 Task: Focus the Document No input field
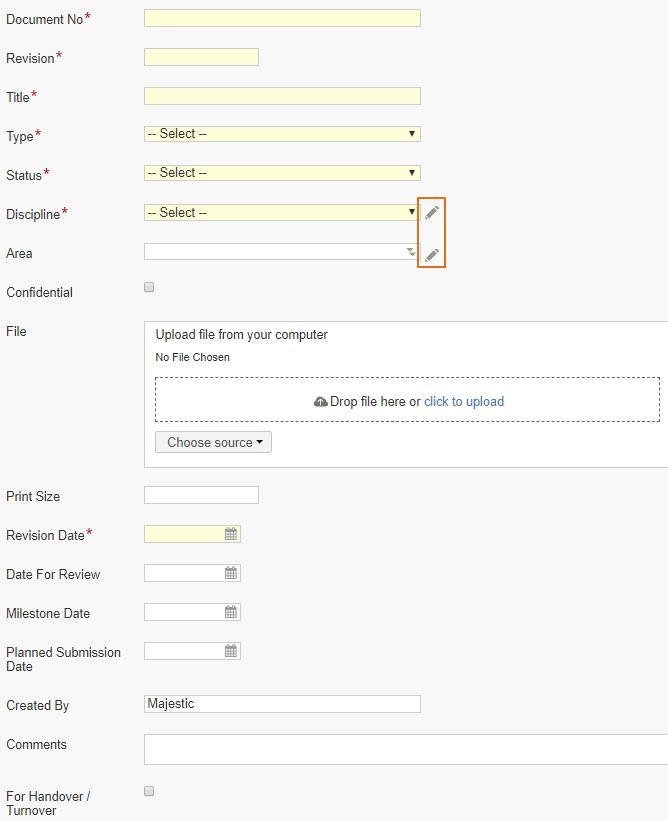pos(282,18)
